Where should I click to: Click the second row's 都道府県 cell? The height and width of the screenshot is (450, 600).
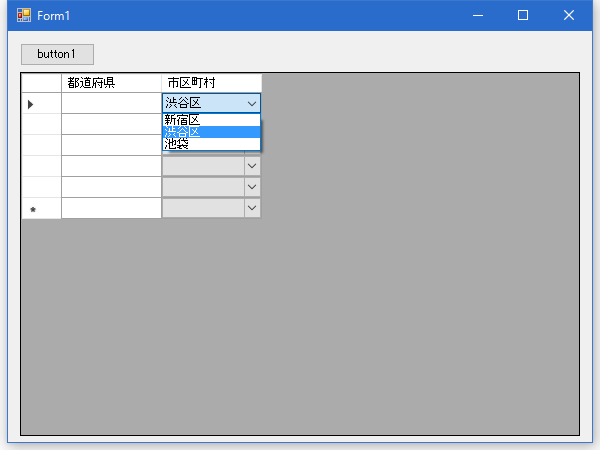(x=111, y=124)
